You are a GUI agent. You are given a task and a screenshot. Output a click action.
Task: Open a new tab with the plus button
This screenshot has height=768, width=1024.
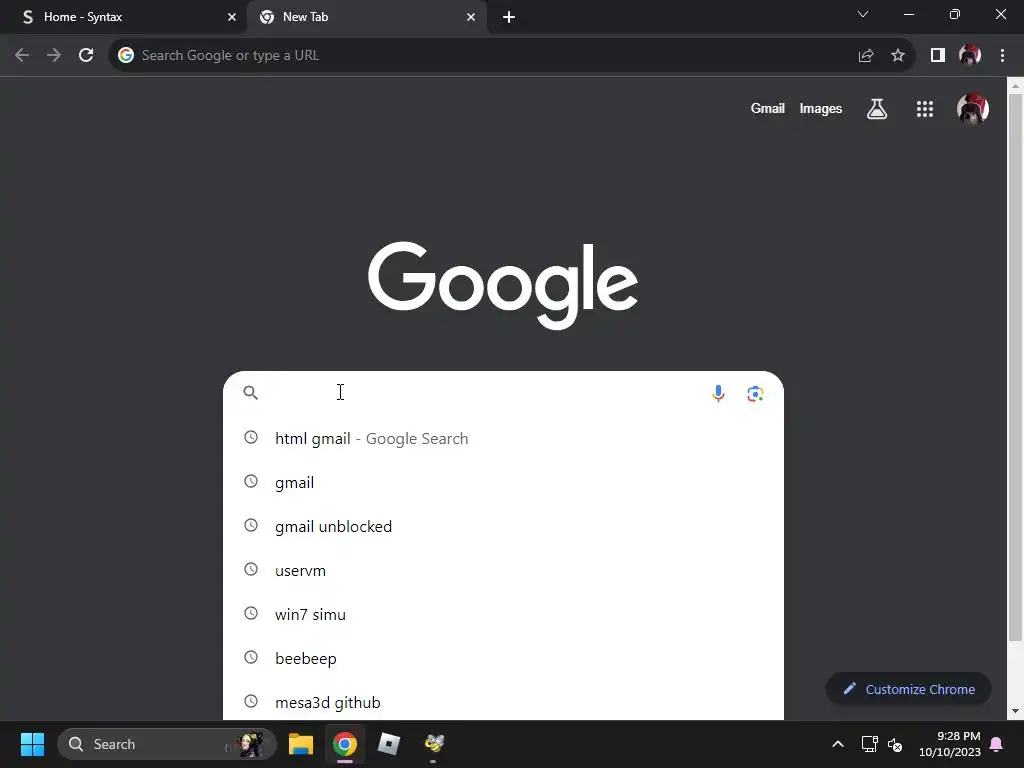pos(509,17)
